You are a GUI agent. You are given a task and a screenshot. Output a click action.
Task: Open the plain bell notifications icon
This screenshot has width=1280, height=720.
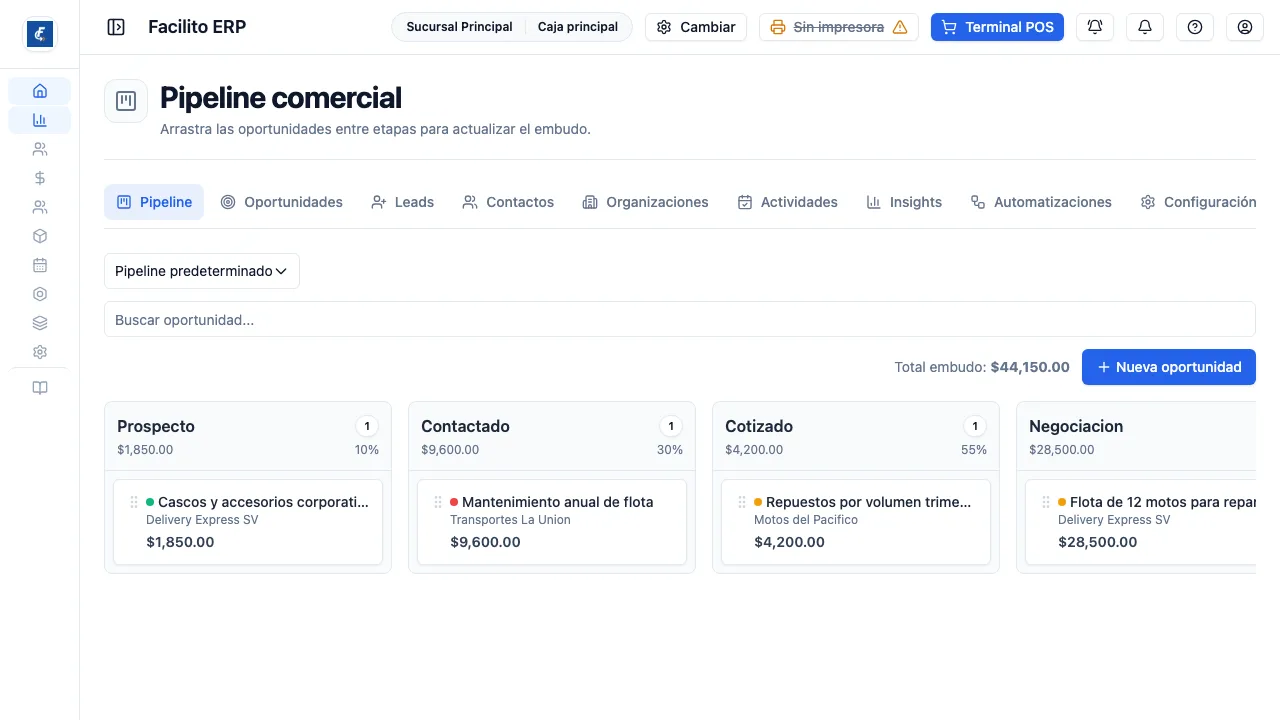tap(1145, 27)
